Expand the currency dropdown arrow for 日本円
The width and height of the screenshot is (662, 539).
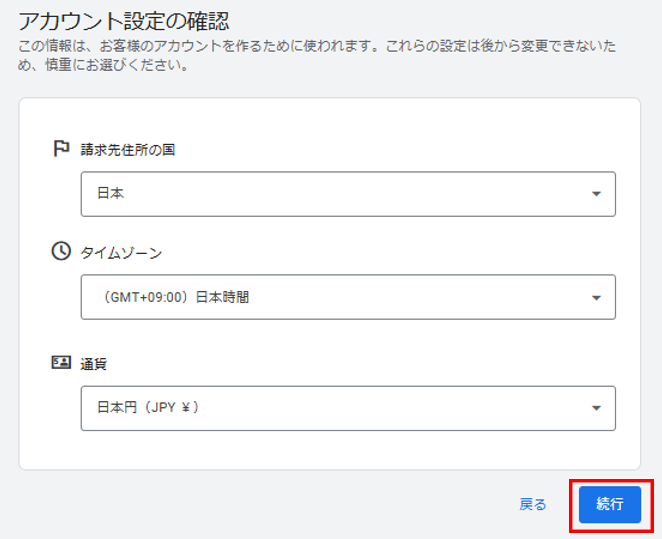596,408
